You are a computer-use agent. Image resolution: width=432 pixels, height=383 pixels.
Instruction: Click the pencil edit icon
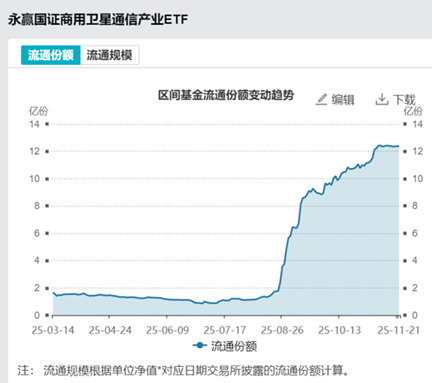coord(321,99)
